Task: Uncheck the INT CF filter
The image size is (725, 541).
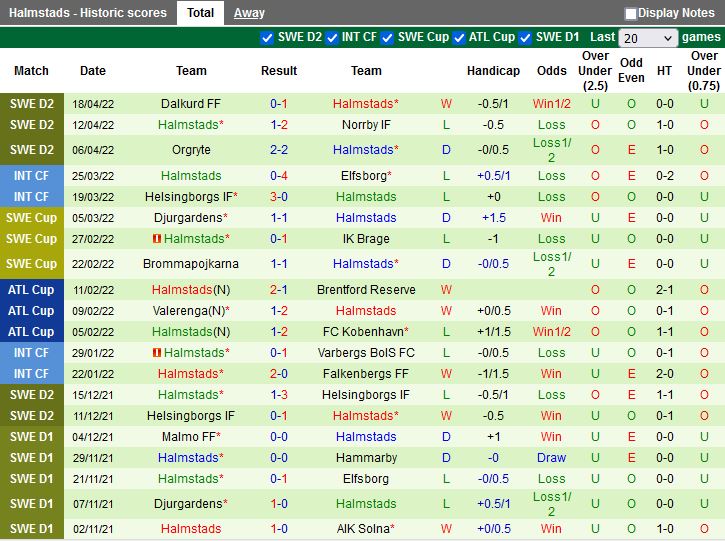Action: pyautogui.click(x=332, y=38)
